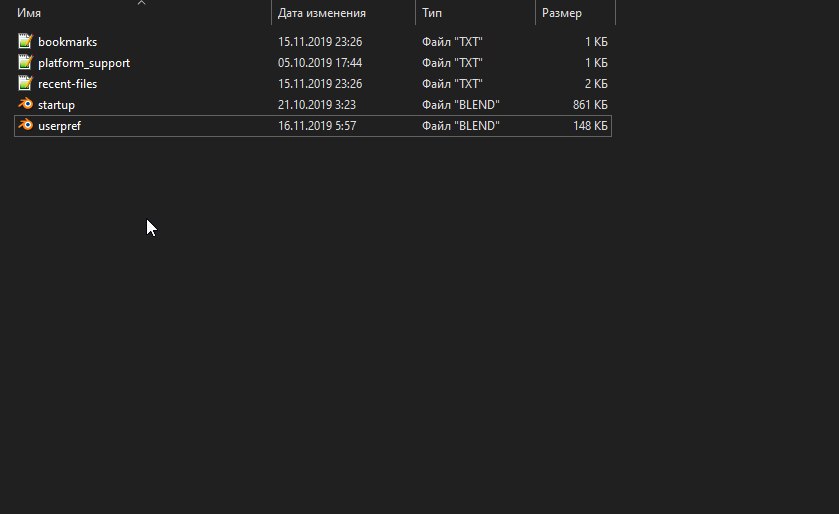Sort by Дата изменения column header

(322, 13)
